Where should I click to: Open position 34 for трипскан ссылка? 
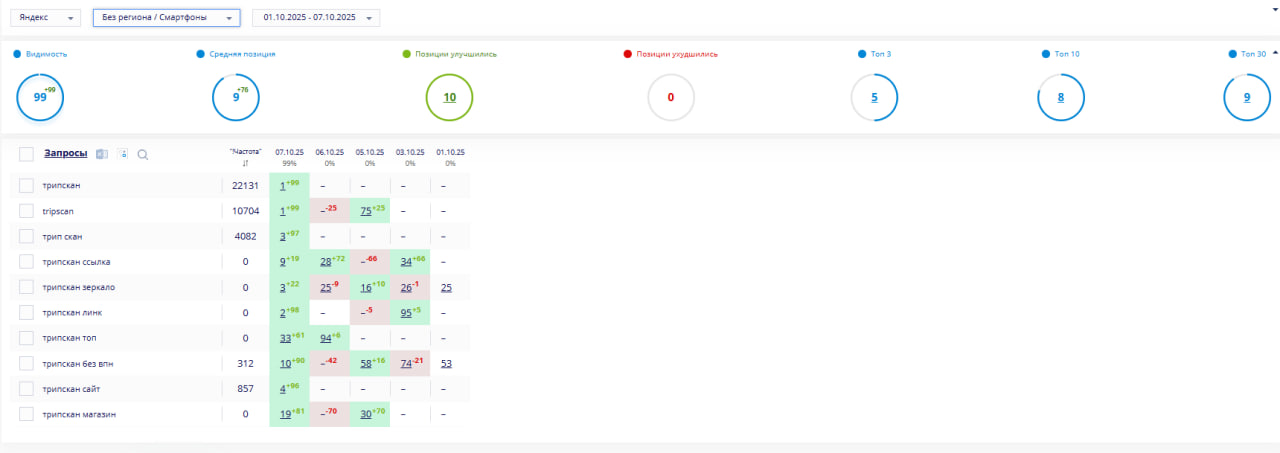pyautogui.click(x=406, y=262)
